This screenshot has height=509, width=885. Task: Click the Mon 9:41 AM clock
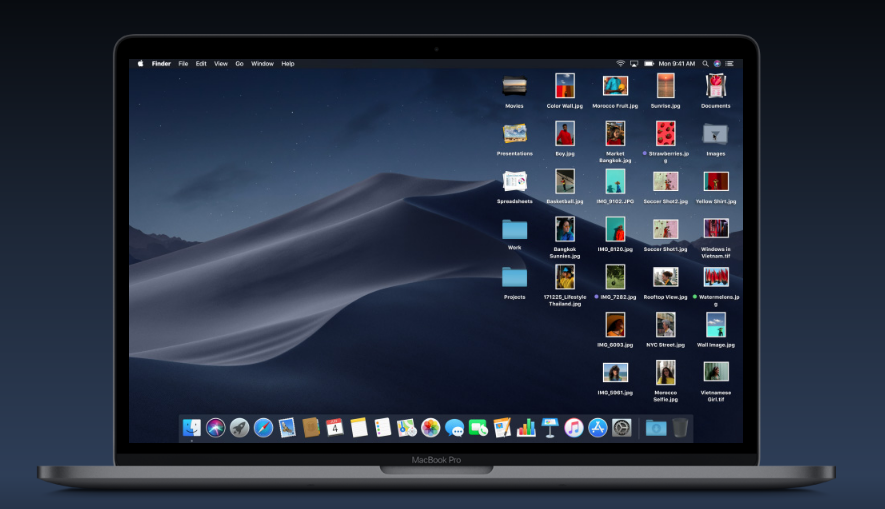point(677,64)
